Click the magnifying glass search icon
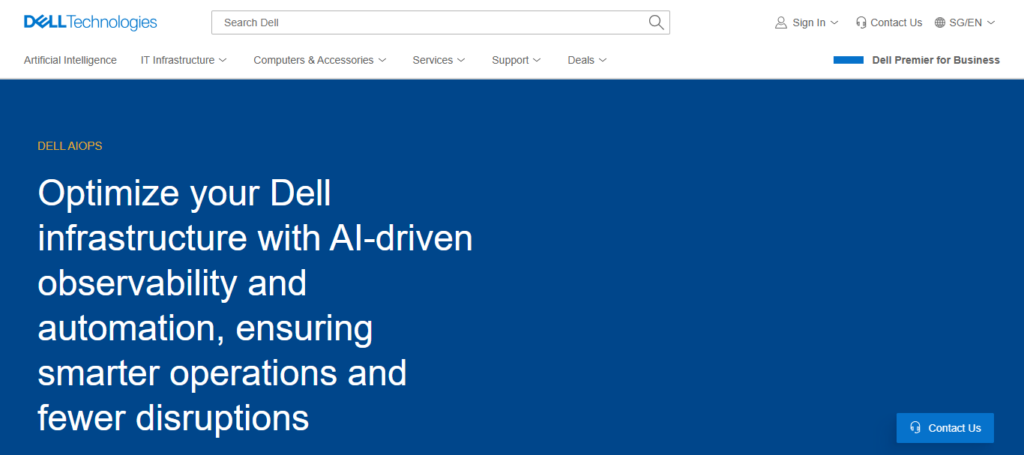 [656, 22]
